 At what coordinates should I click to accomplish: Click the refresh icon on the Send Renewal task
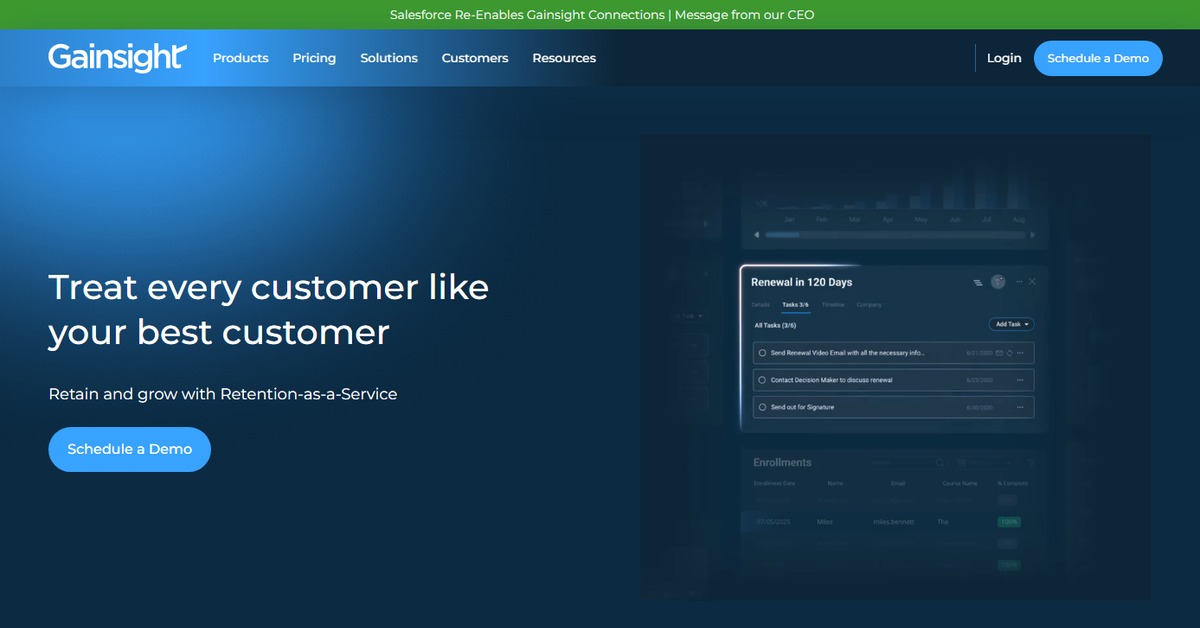pos(1010,353)
